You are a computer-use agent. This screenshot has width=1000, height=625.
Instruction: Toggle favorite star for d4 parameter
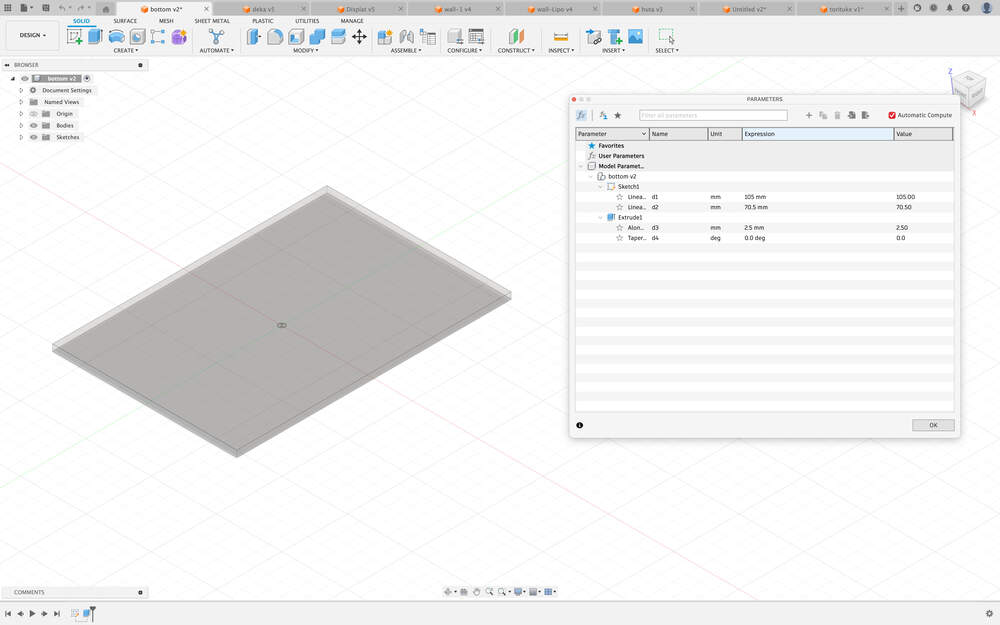[x=619, y=238]
